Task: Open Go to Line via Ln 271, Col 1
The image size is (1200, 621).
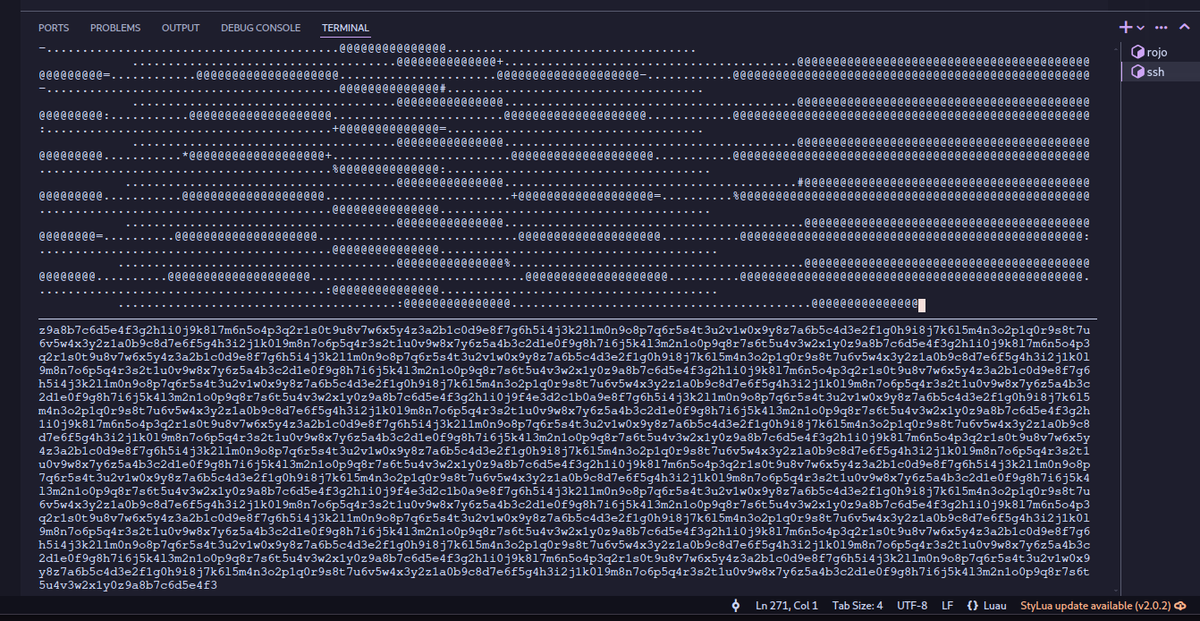Action: coord(787,606)
